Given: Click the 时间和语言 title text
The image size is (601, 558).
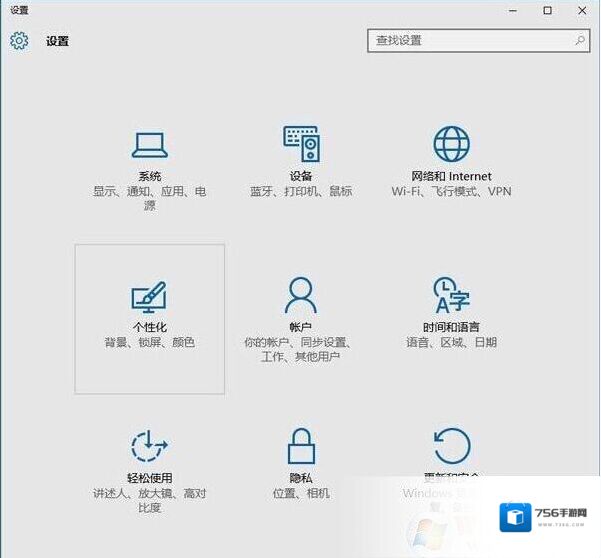Looking at the screenshot, I should click(x=451, y=328).
